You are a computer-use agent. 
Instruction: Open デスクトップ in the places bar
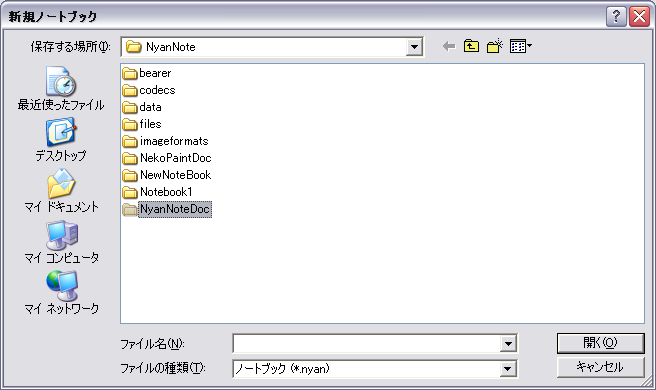(x=61, y=140)
